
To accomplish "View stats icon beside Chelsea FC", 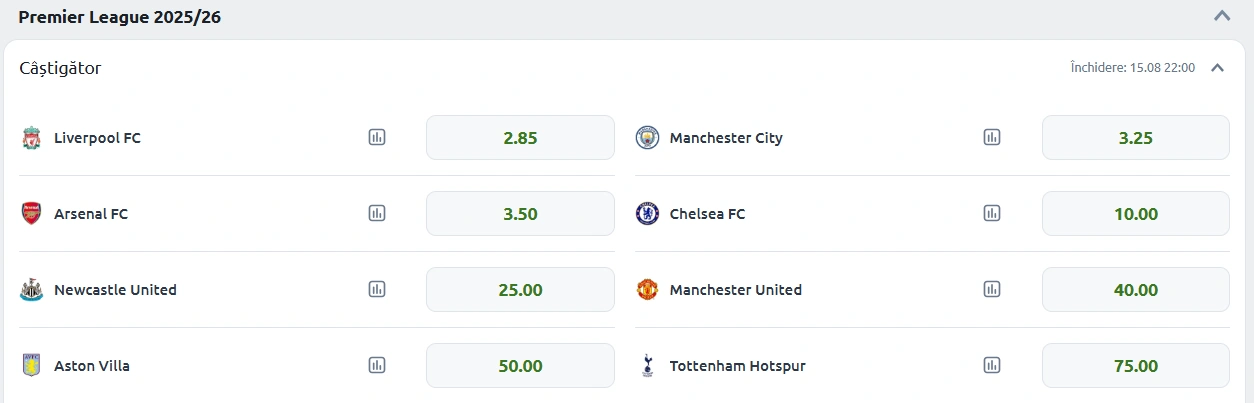I will pyautogui.click(x=992, y=213).
